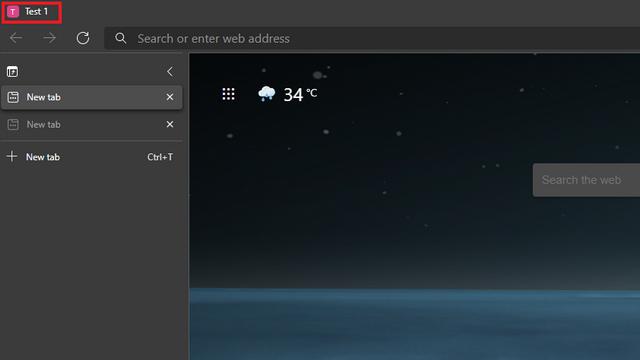Image resolution: width=640 pixels, height=360 pixels.
Task: Open the Test 1 profile button
Action: (31, 12)
